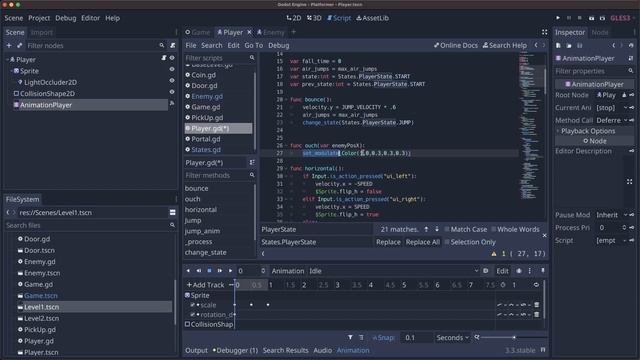Play the animation backwards from the end
The height and width of the screenshot is (360, 640).
click(x=199, y=271)
